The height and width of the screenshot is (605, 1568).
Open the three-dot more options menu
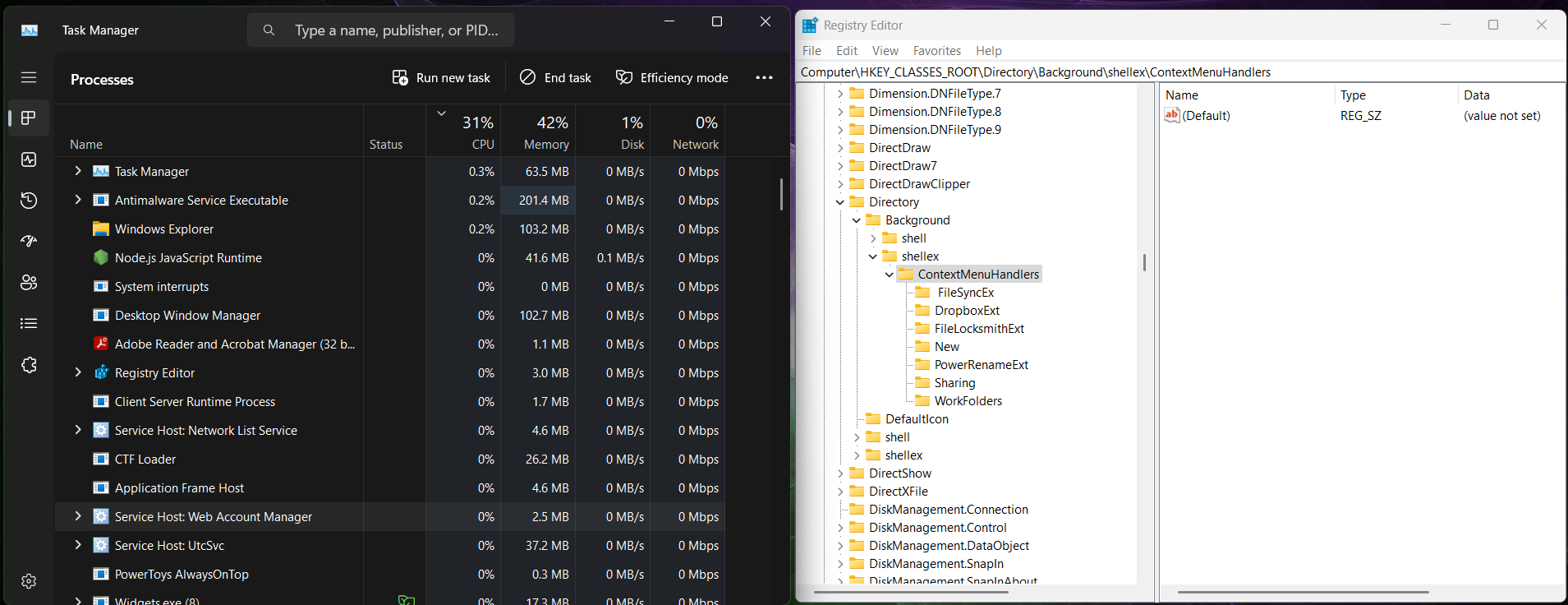coord(764,78)
